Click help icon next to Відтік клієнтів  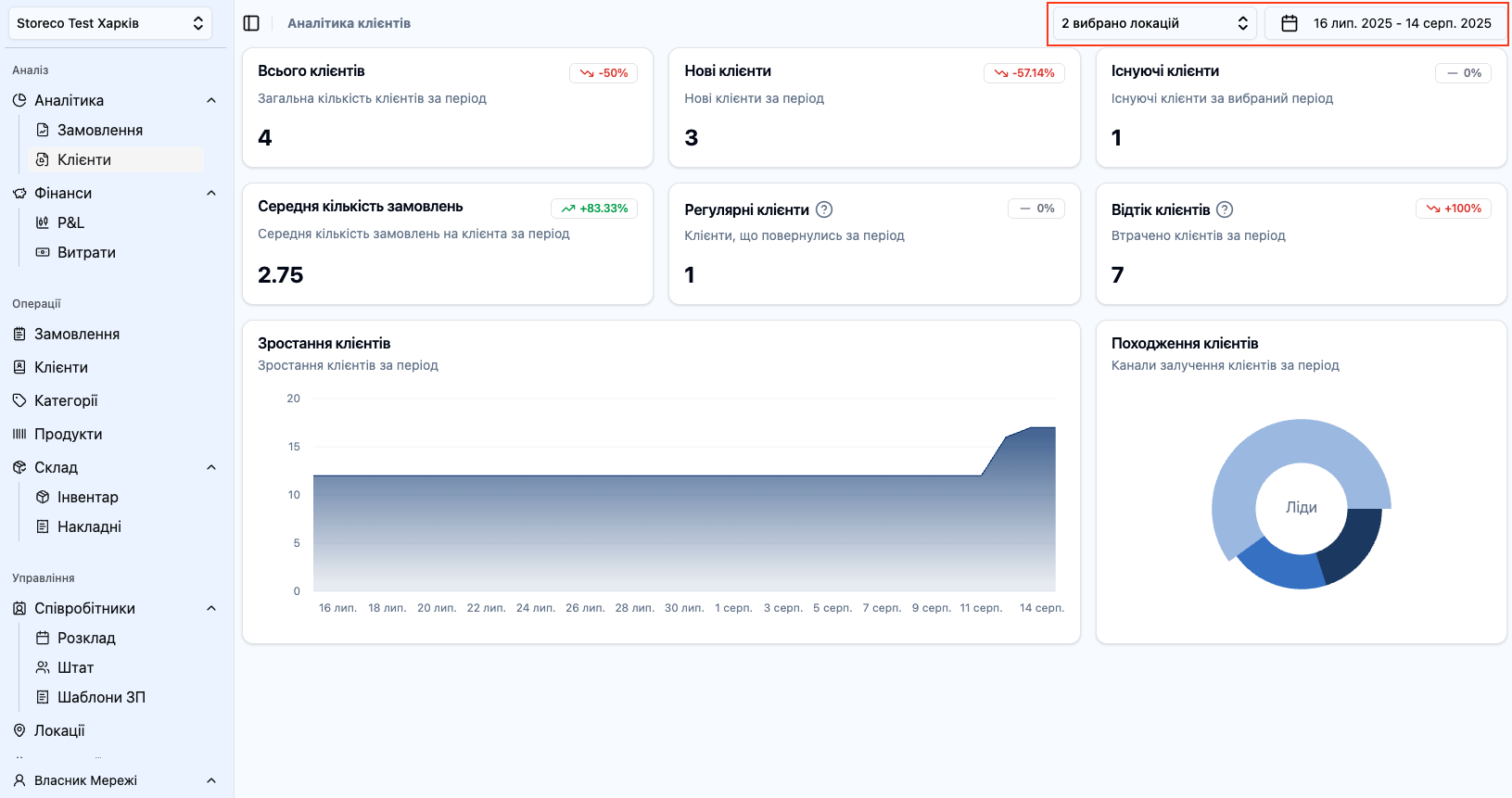(1225, 209)
